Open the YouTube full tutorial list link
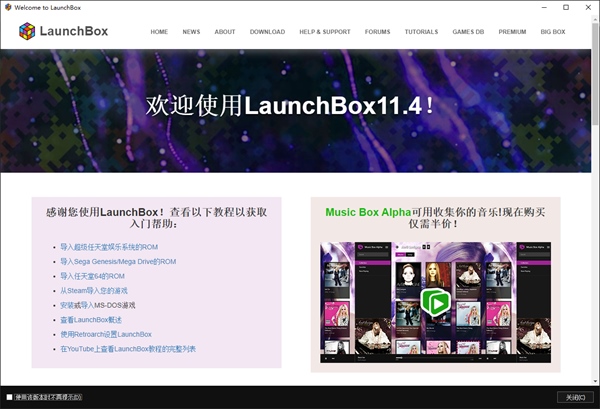600x409 pixels. pyautogui.click(x=128, y=349)
